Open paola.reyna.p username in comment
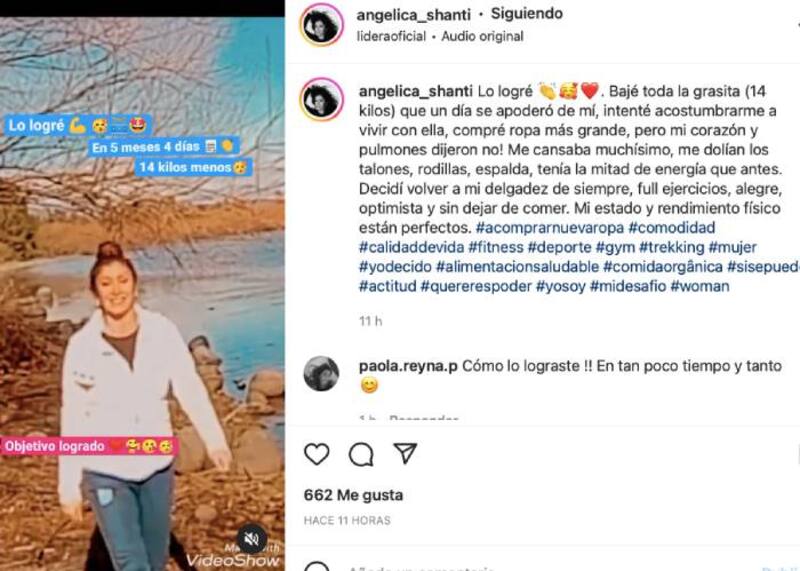The image size is (800, 571). tap(408, 366)
